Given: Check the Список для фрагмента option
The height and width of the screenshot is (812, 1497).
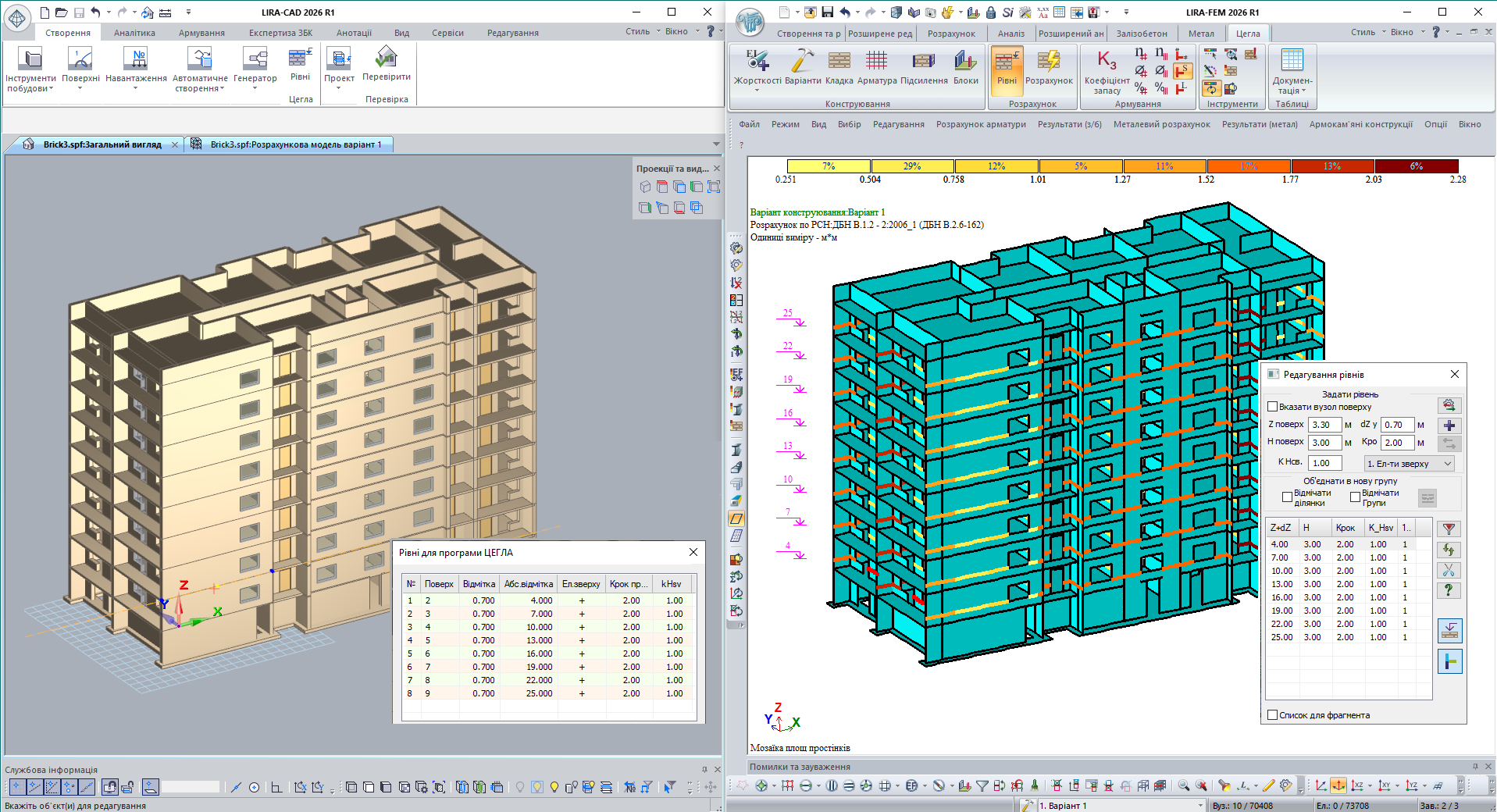Looking at the screenshot, I should [x=1273, y=715].
